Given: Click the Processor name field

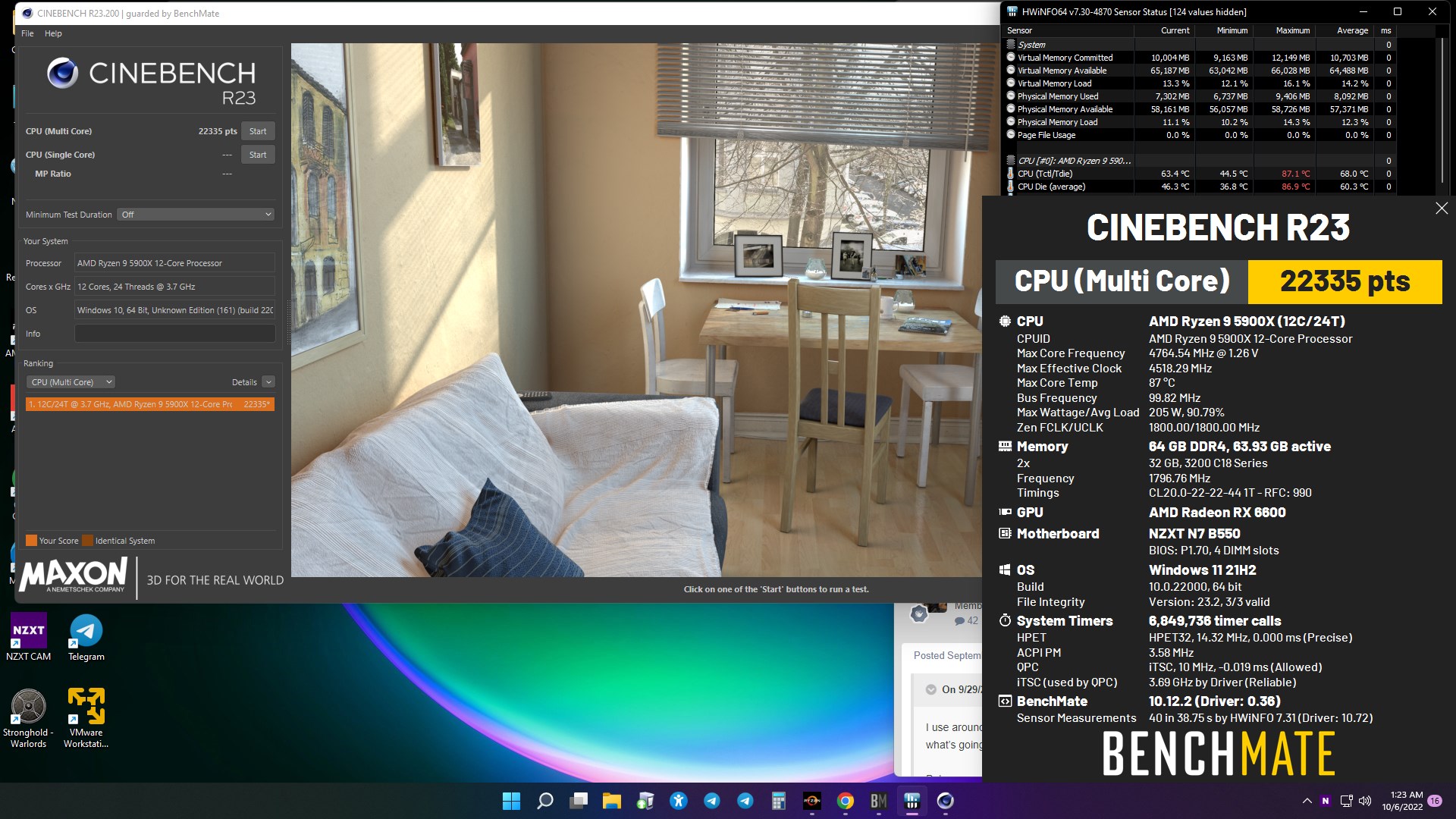Looking at the screenshot, I should [175, 263].
